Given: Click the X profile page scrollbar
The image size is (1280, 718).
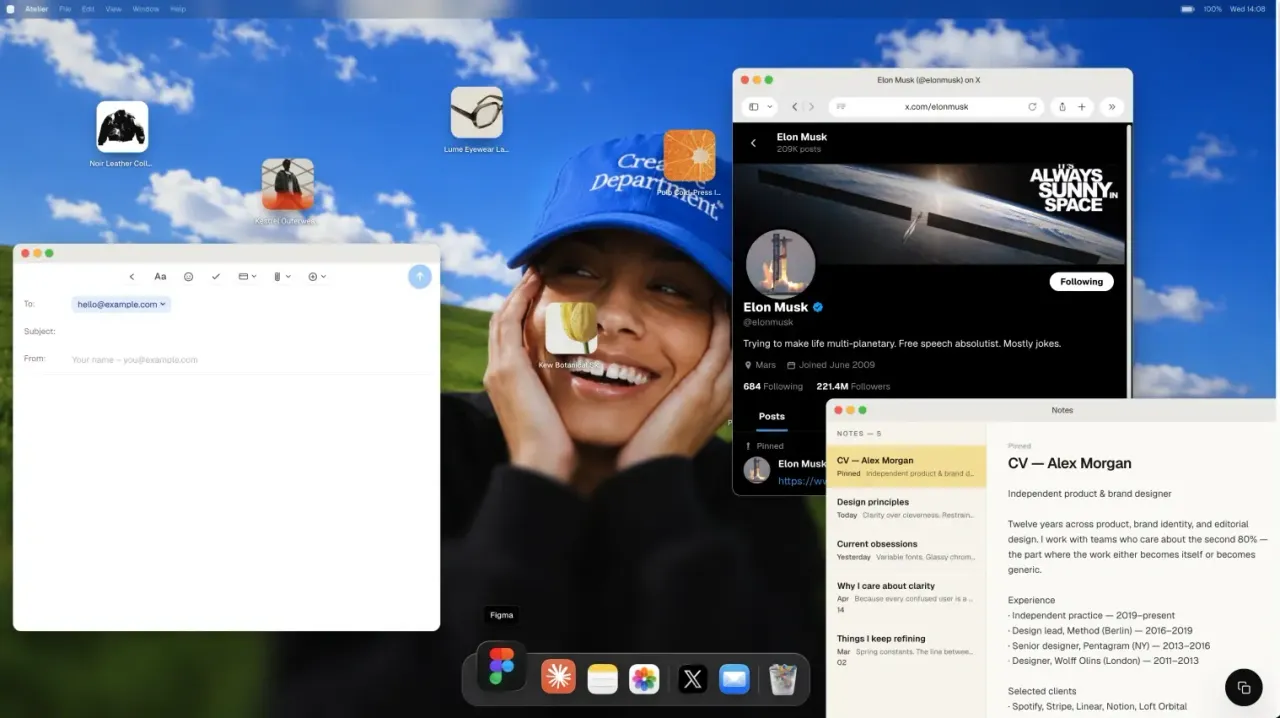Looking at the screenshot, I should point(1129,262).
